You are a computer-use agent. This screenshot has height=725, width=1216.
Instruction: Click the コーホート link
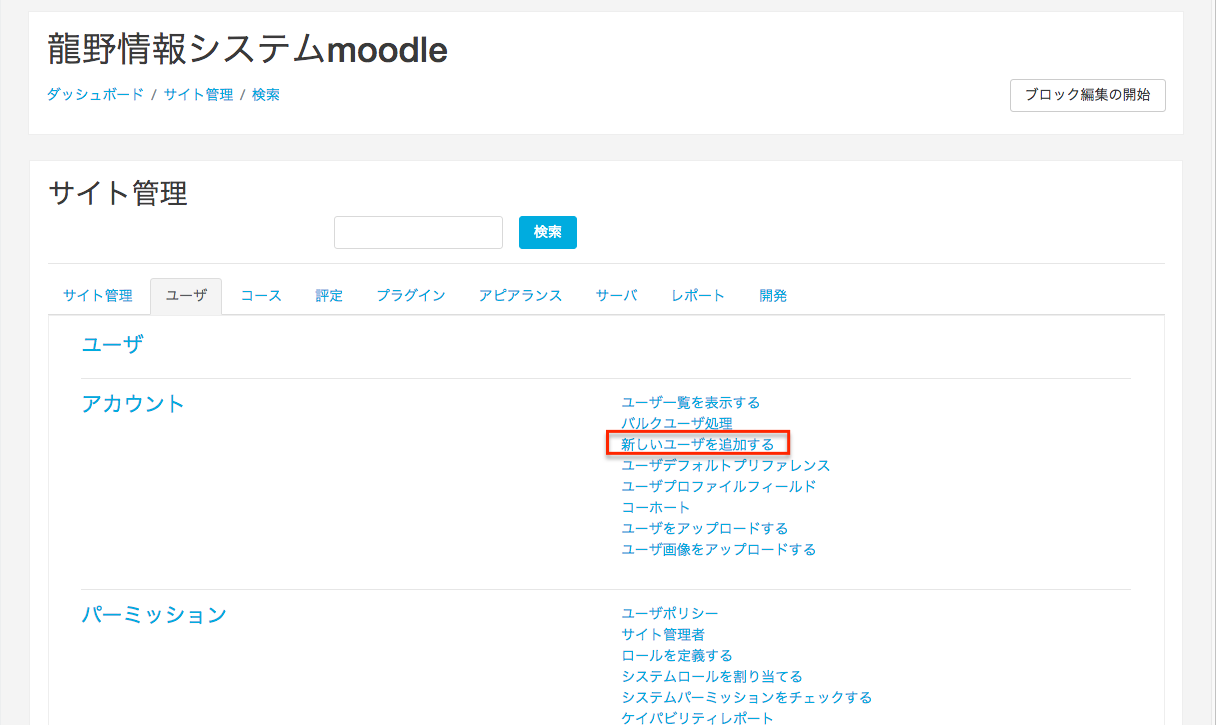tap(655, 507)
